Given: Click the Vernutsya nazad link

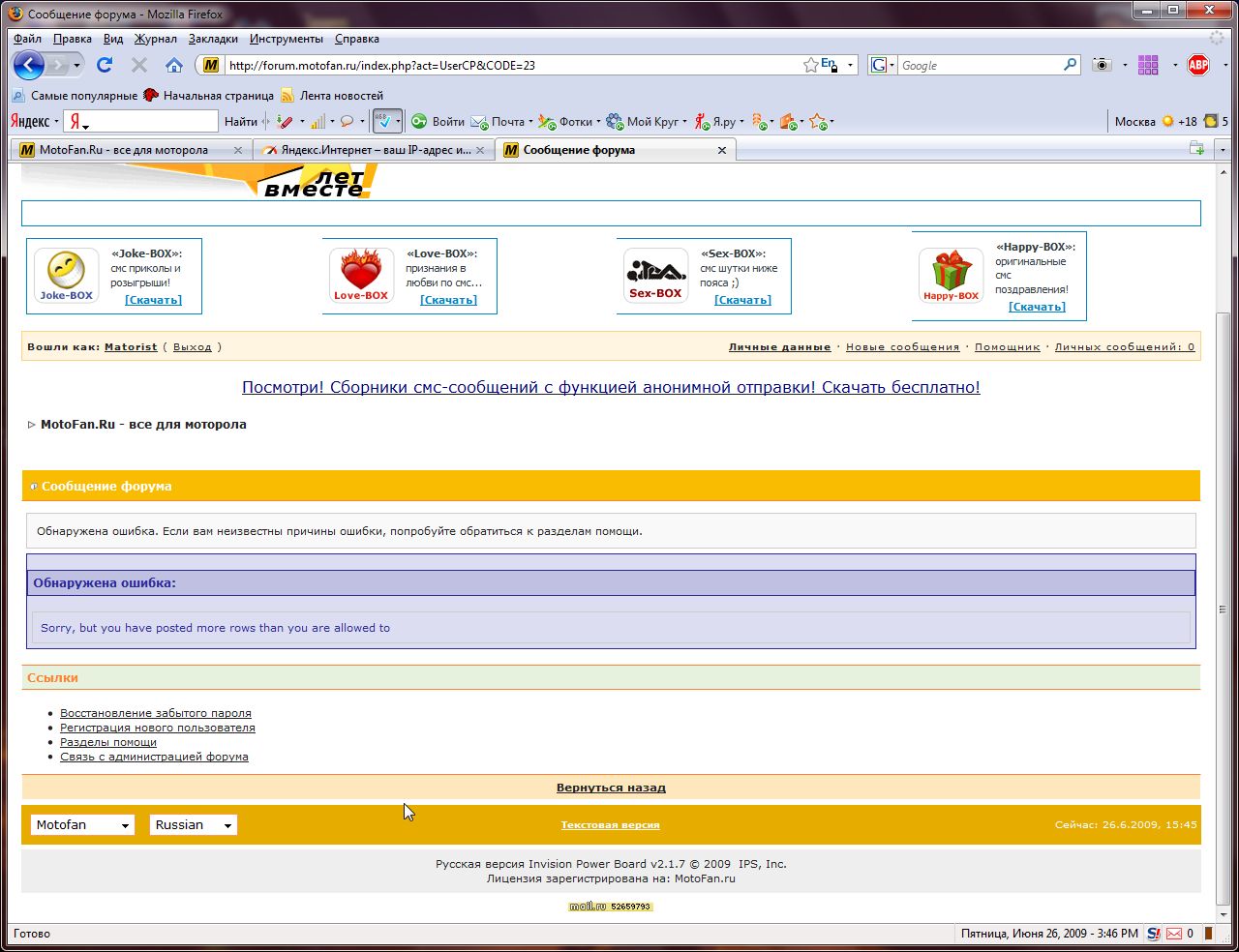Looking at the screenshot, I should (x=611, y=788).
